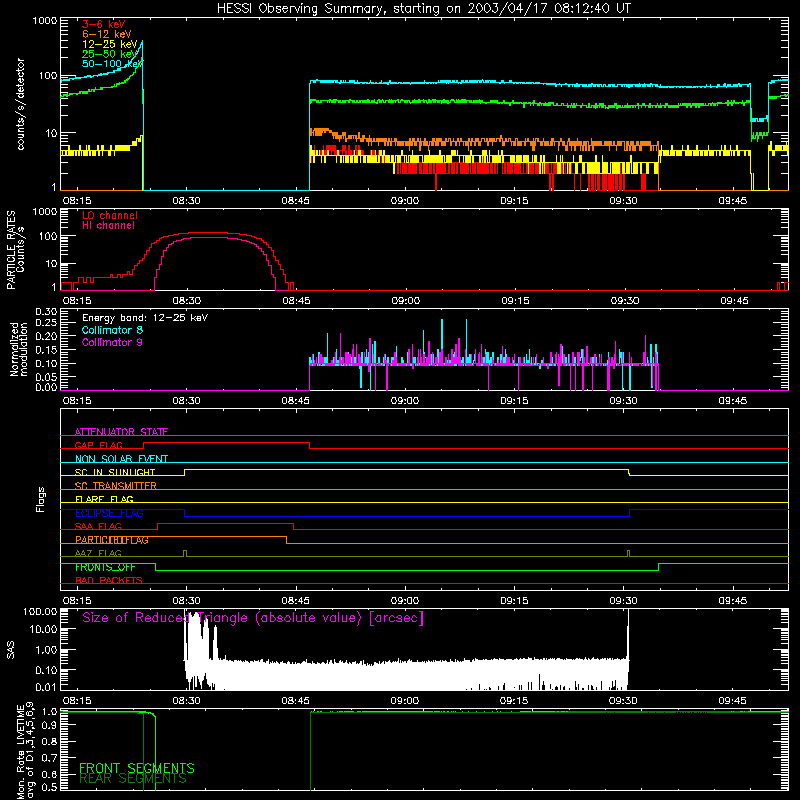The image size is (800, 800).
Task: Click the vertical Flags axis label
Action: (41, 499)
